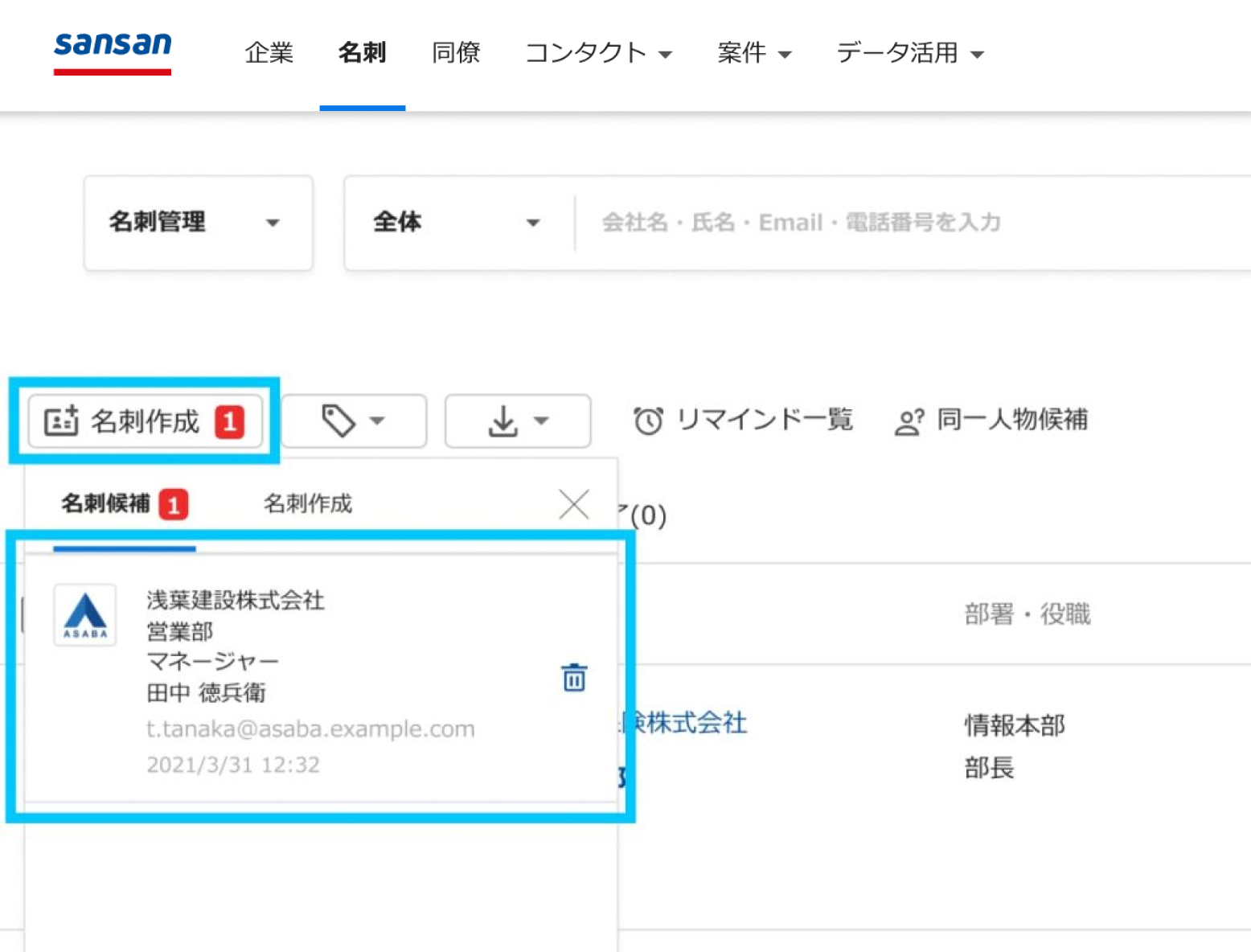Delete the 田中 徳兵衛 candidate with trash icon

(574, 678)
